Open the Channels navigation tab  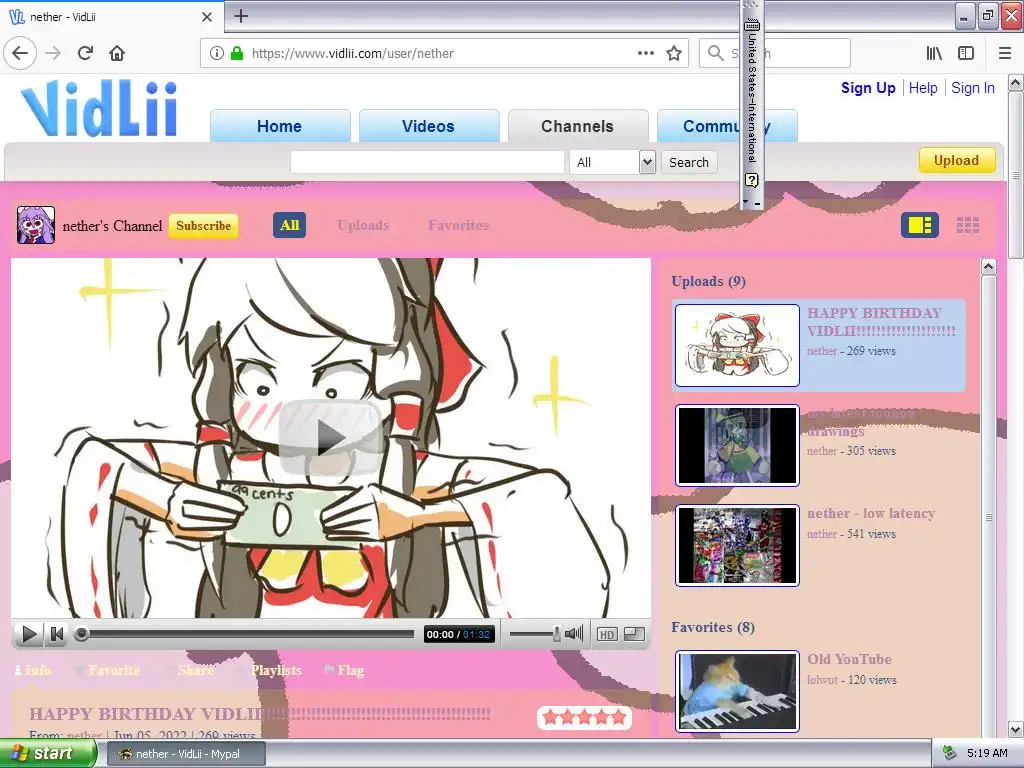(577, 126)
